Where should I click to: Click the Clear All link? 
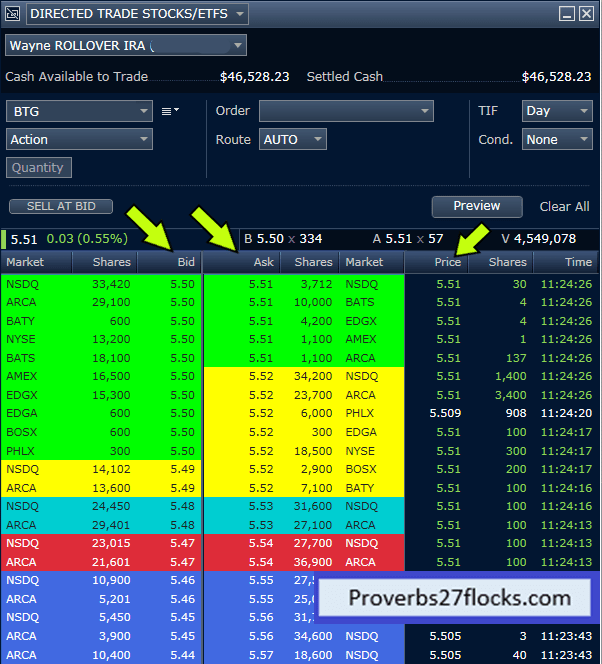point(564,206)
